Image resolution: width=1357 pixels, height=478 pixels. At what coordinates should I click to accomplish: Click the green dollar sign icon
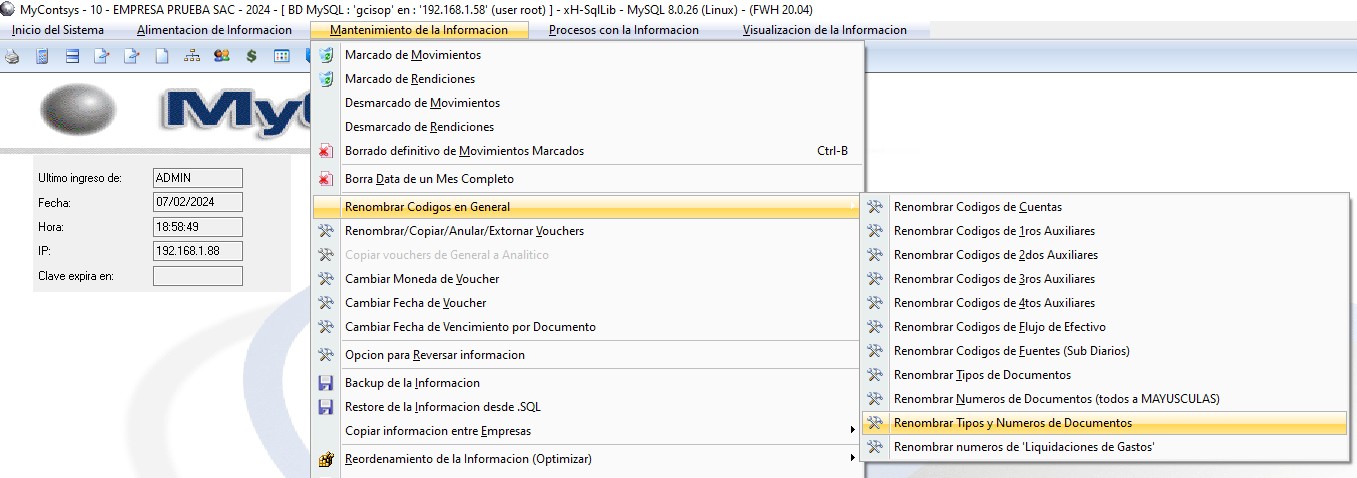(x=252, y=56)
